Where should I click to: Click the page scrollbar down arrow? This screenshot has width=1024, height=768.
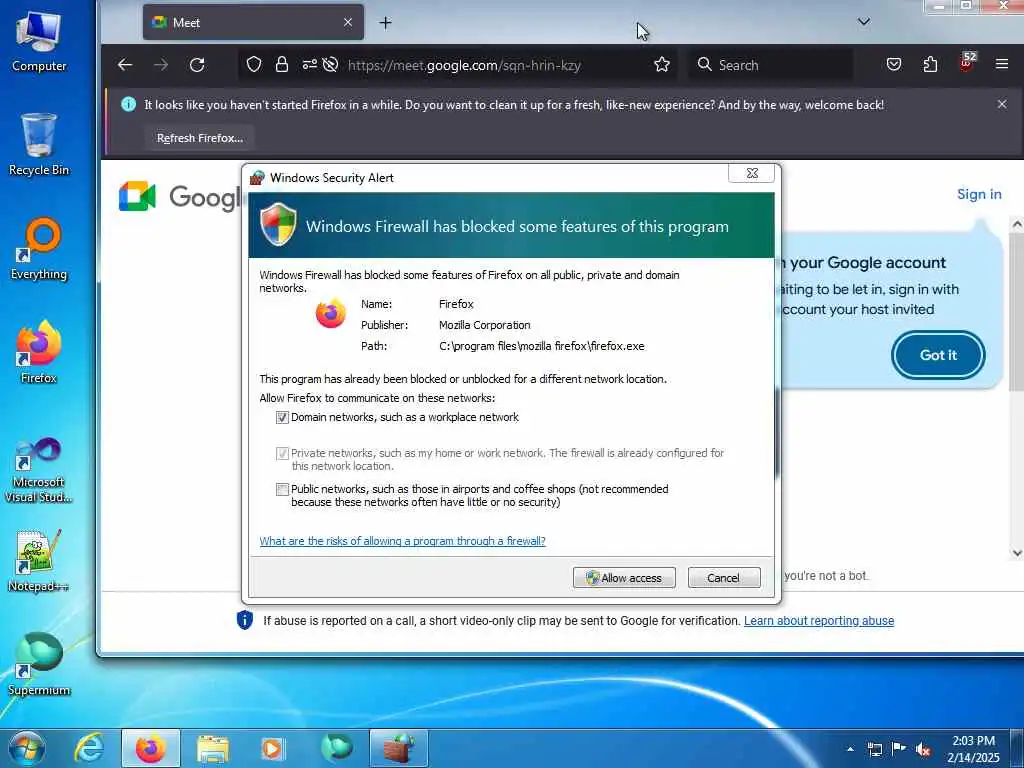1017,553
